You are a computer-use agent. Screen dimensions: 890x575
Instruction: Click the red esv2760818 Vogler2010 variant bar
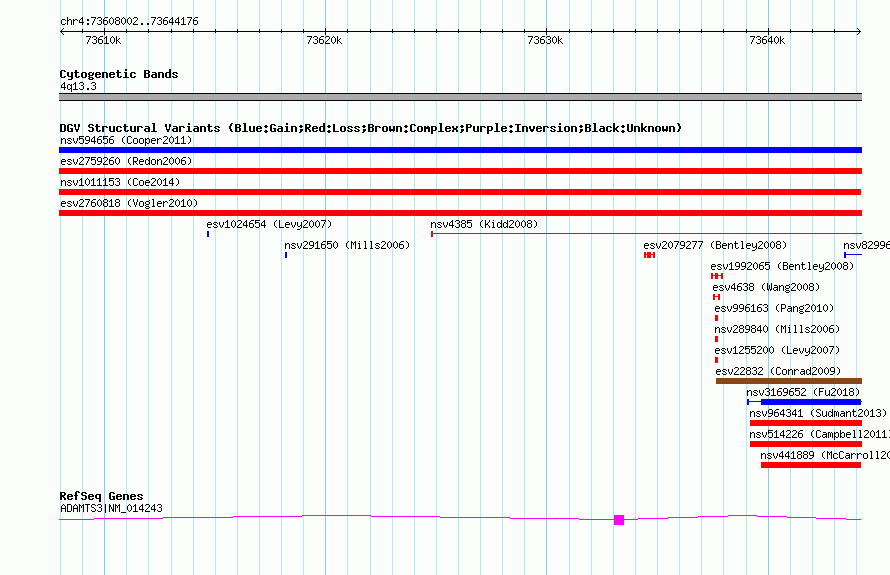click(x=460, y=213)
